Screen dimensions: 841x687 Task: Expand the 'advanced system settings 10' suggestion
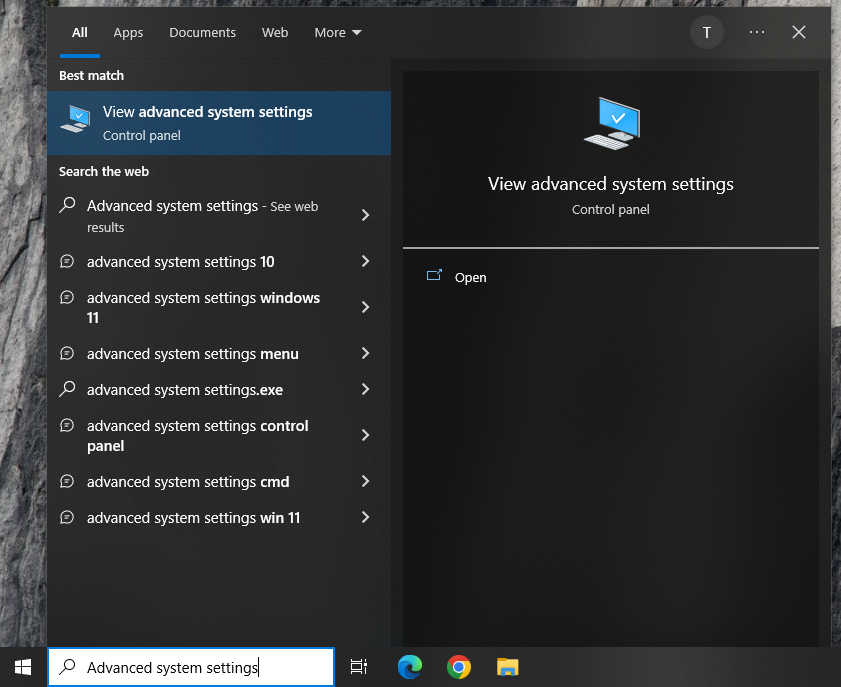(365, 261)
